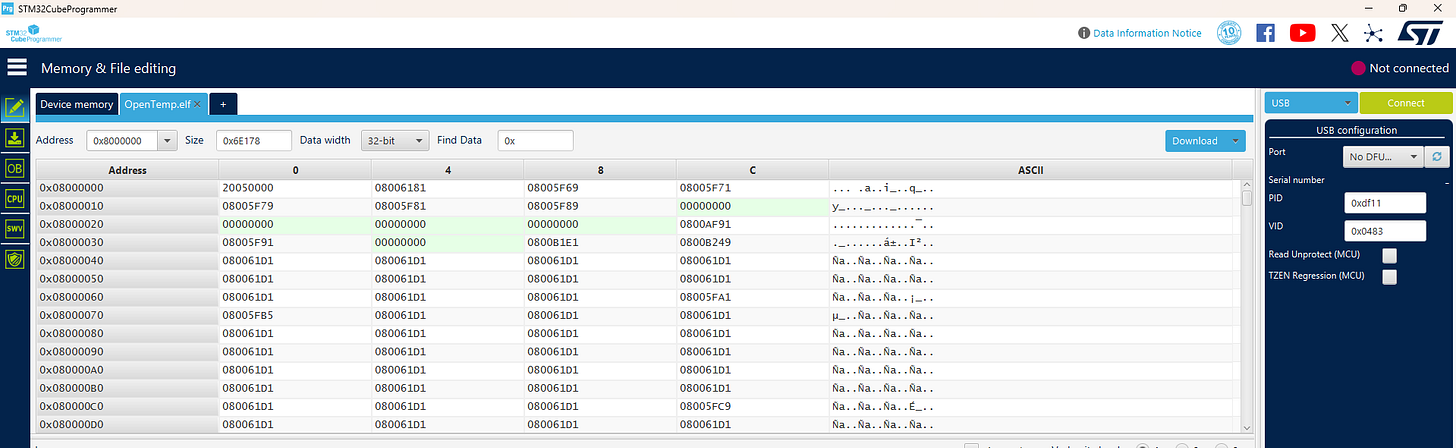
Task: Select cell 0800AF91
Action: click(752, 224)
